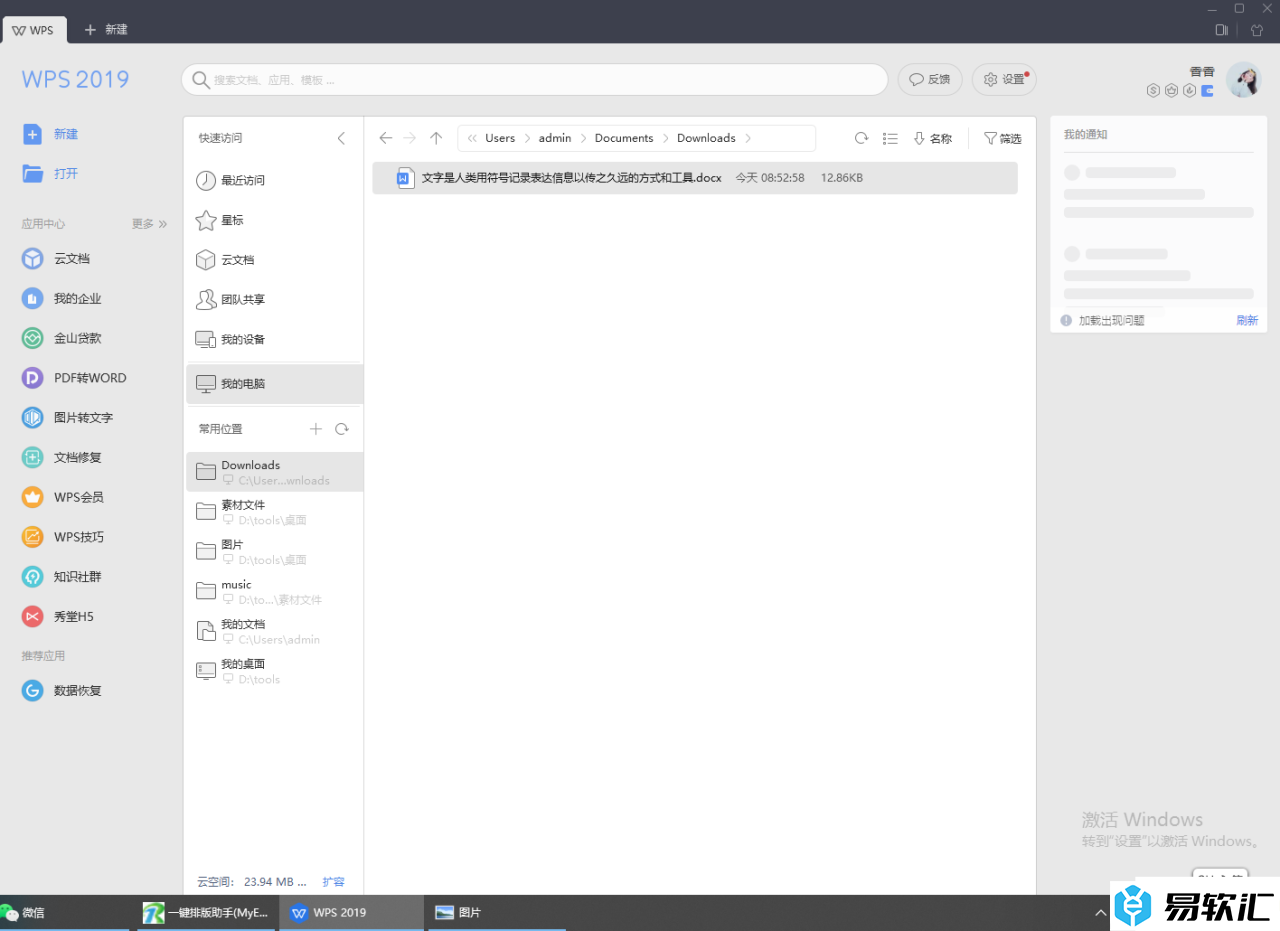Open the 名称 sort dropdown
The image size is (1280, 931).
click(x=932, y=139)
